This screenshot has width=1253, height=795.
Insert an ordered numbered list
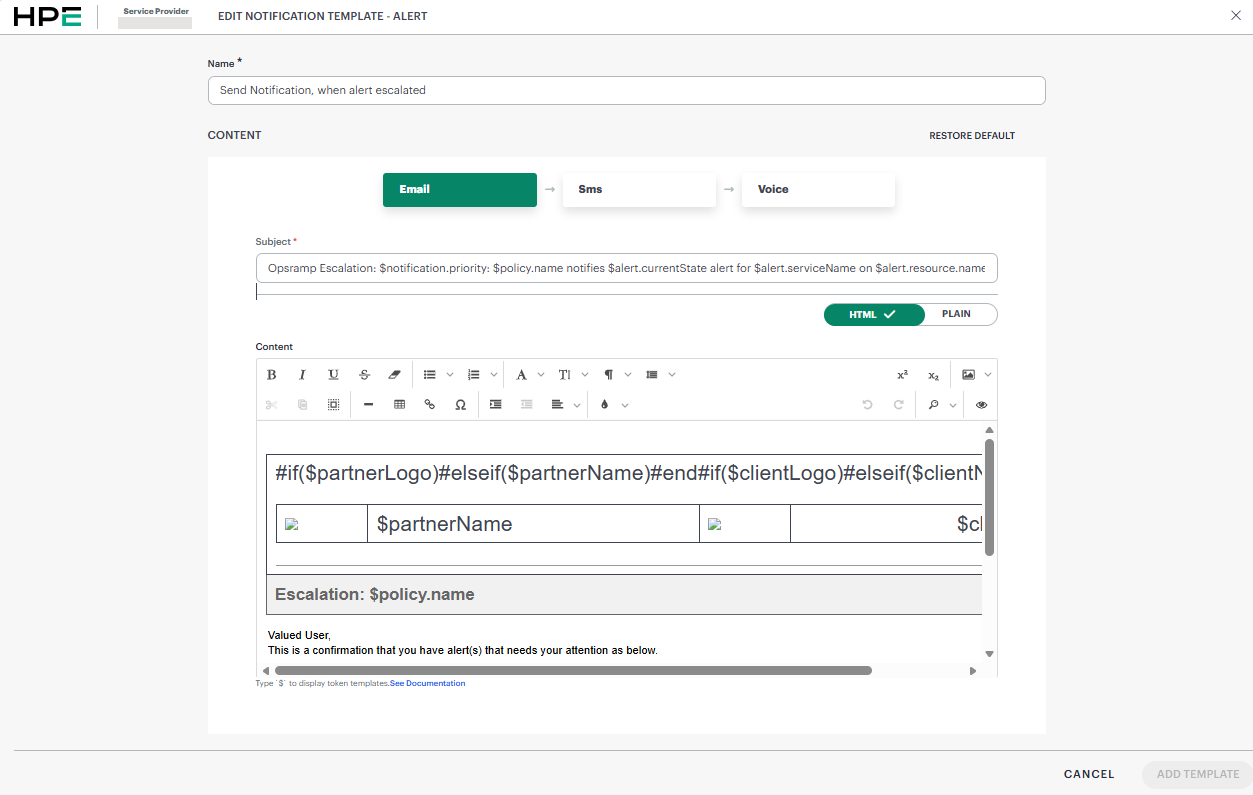(x=474, y=375)
